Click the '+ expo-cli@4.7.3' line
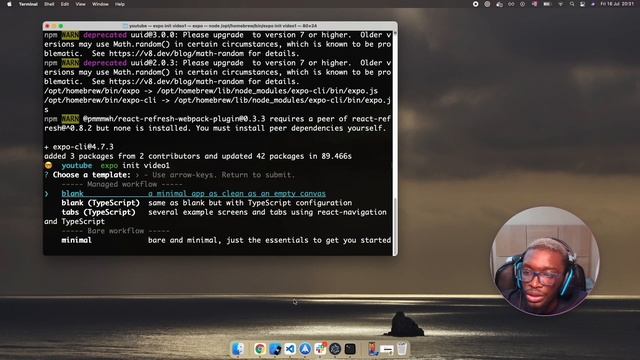 [79, 147]
